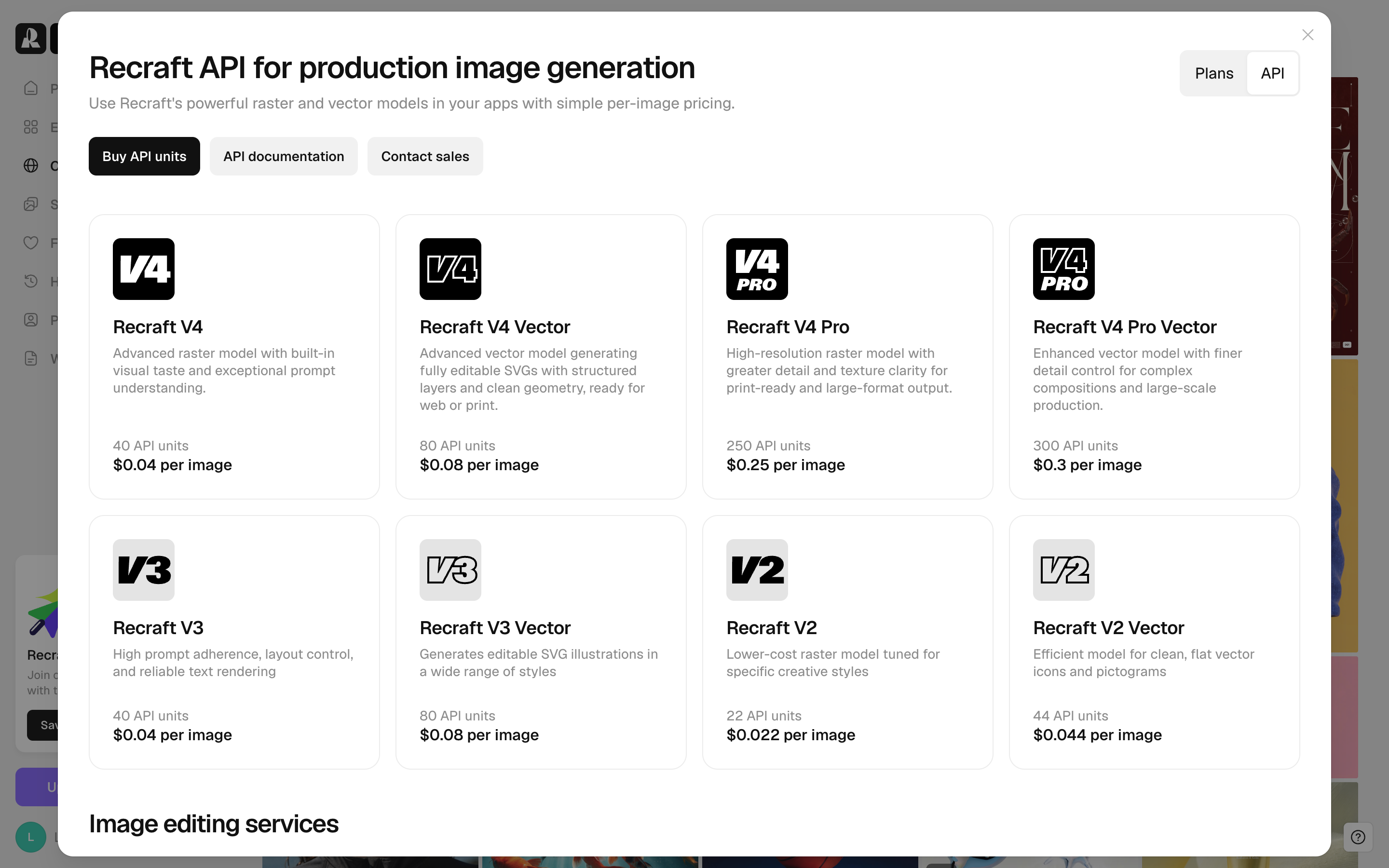Click the $0.25 per image price
The height and width of the screenshot is (868, 1389).
coord(786,465)
